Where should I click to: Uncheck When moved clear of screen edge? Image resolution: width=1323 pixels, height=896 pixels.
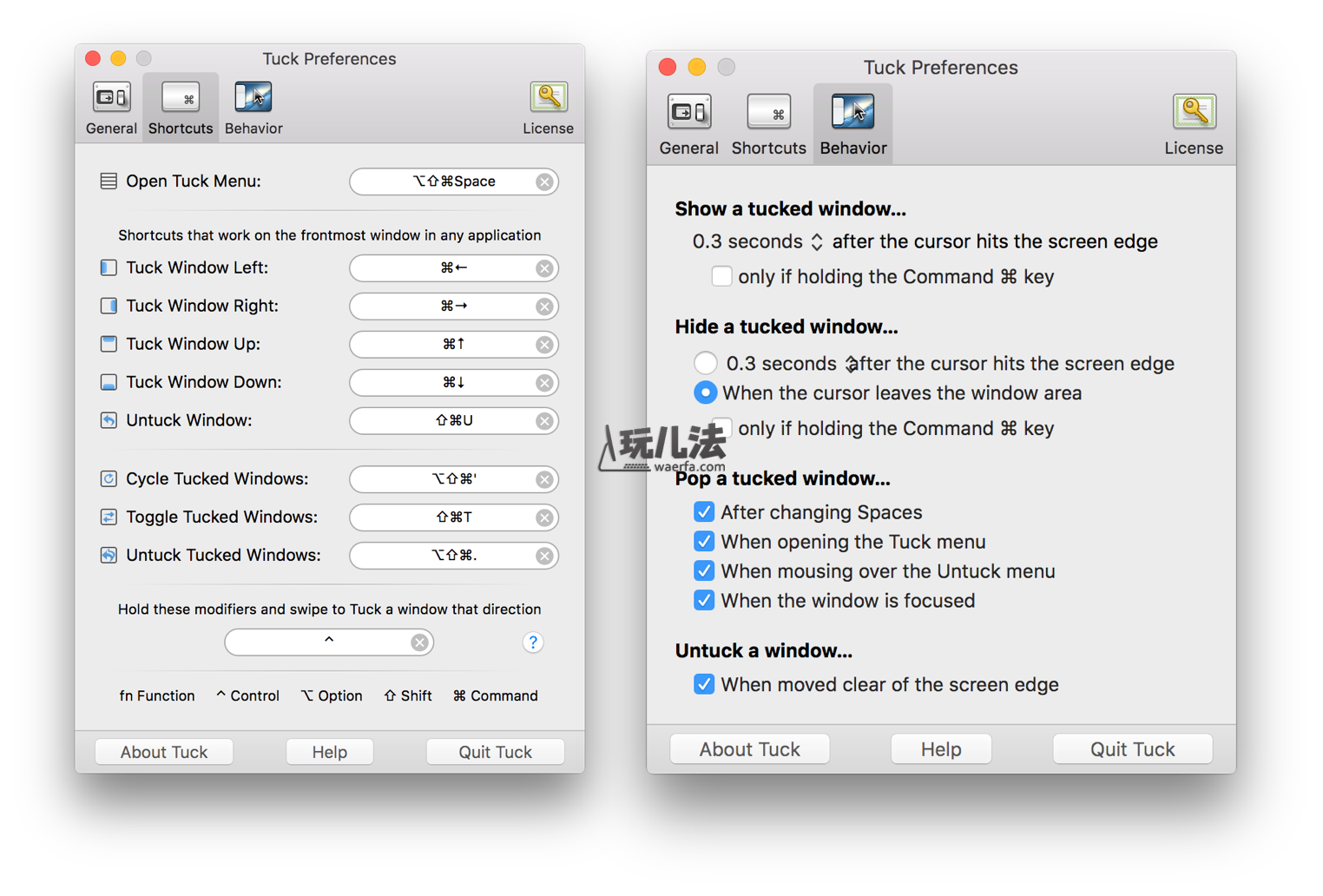[704, 684]
